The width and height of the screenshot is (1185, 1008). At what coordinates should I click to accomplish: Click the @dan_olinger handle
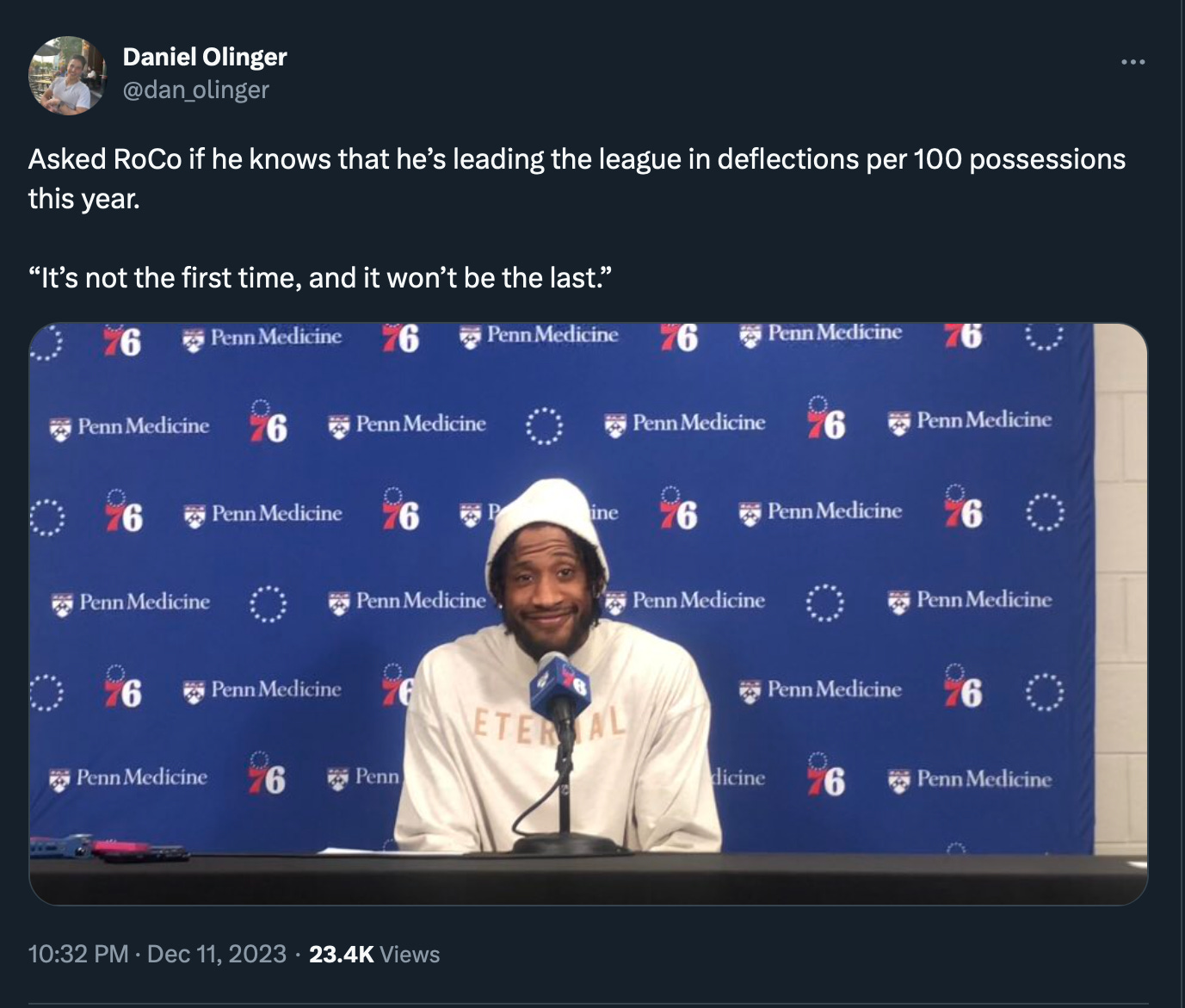point(196,90)
